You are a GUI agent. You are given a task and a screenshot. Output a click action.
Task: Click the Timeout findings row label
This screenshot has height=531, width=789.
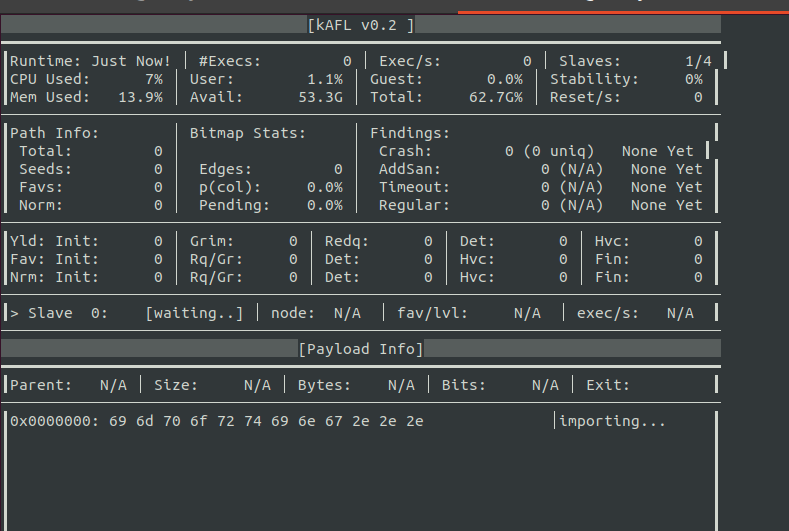pyautogui.click(x=414, y=187)
